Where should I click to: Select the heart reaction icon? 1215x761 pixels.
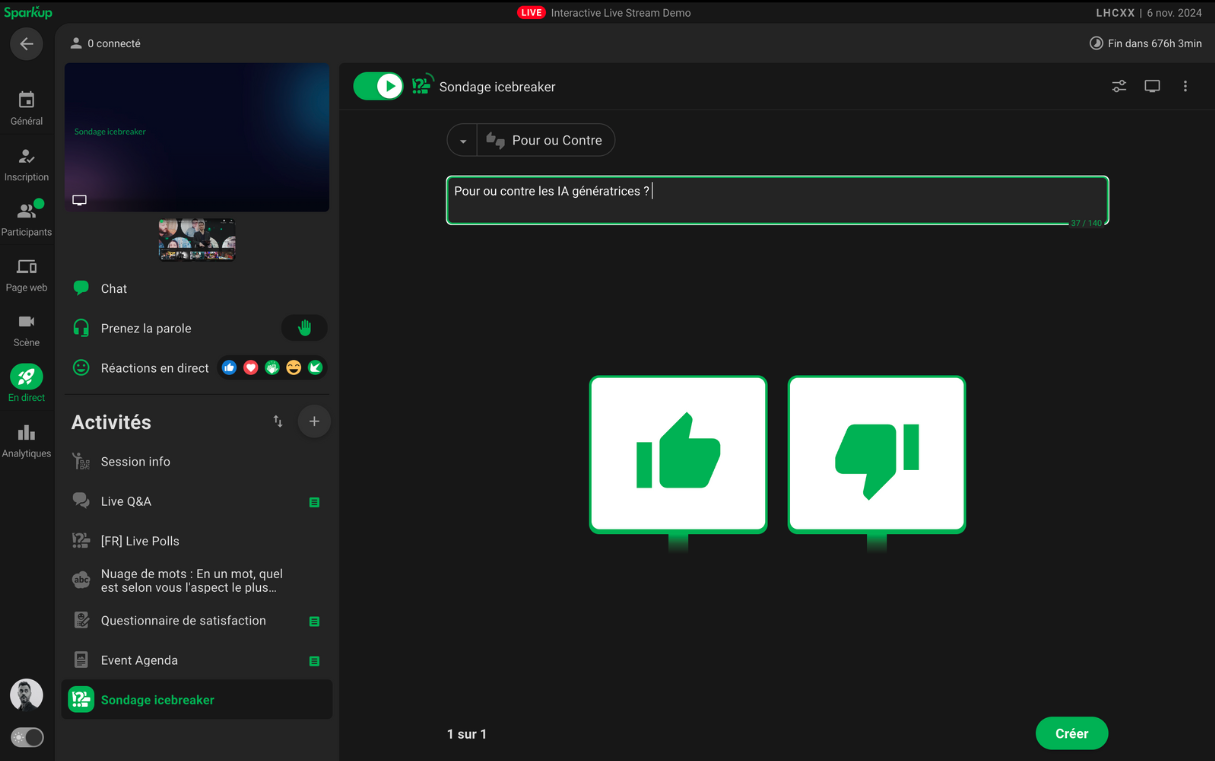tap(251, 368)
